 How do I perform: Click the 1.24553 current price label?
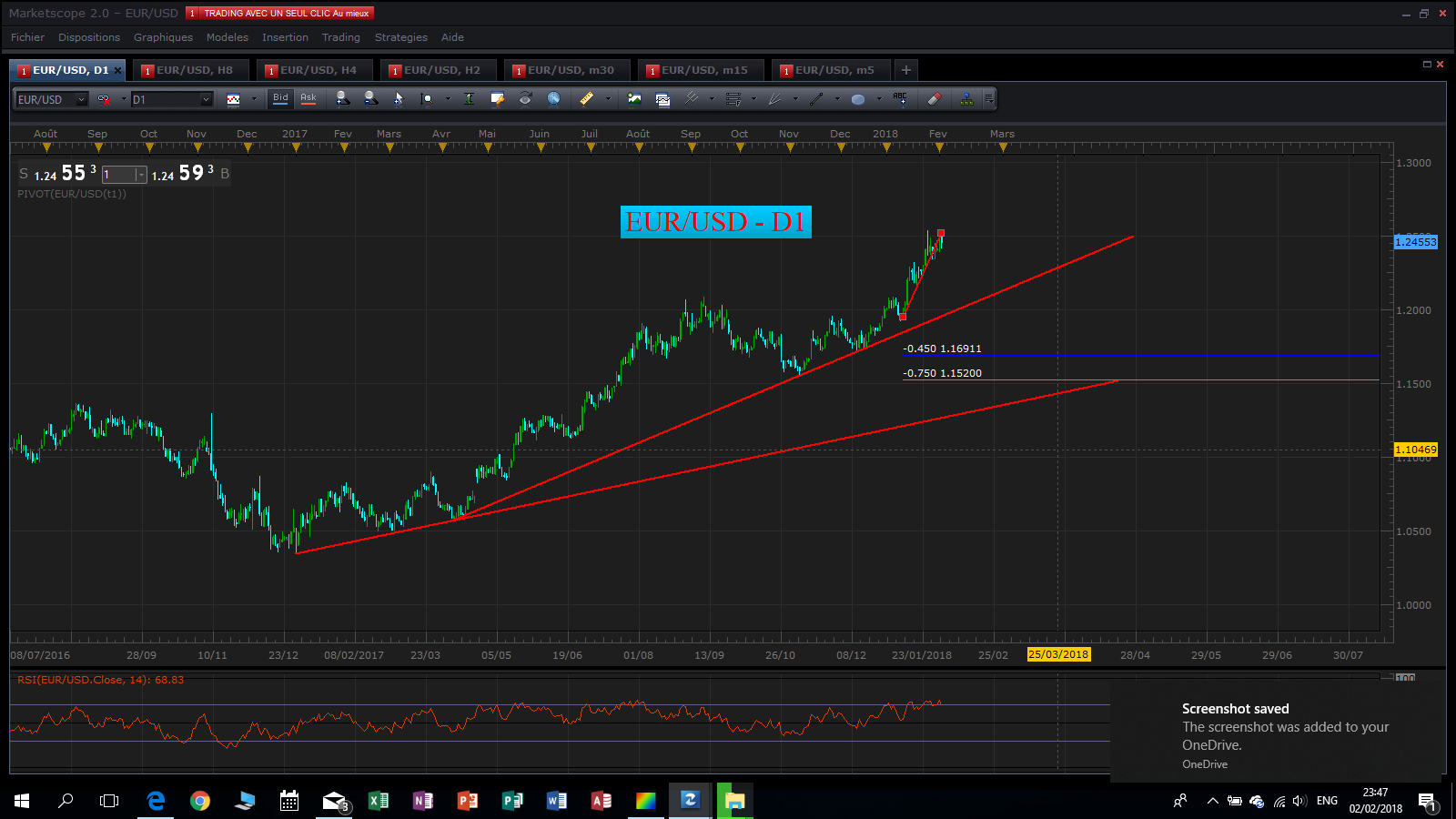point(1416,241)
